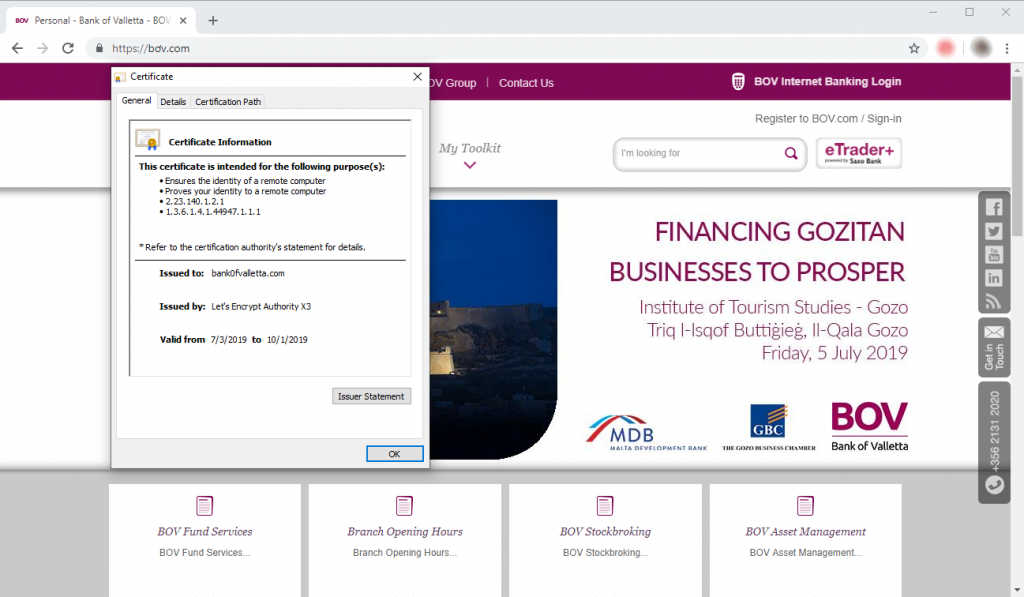Click the Issuer Statement button
Viewport: 1024px width, 597px height.
[371, 396]
